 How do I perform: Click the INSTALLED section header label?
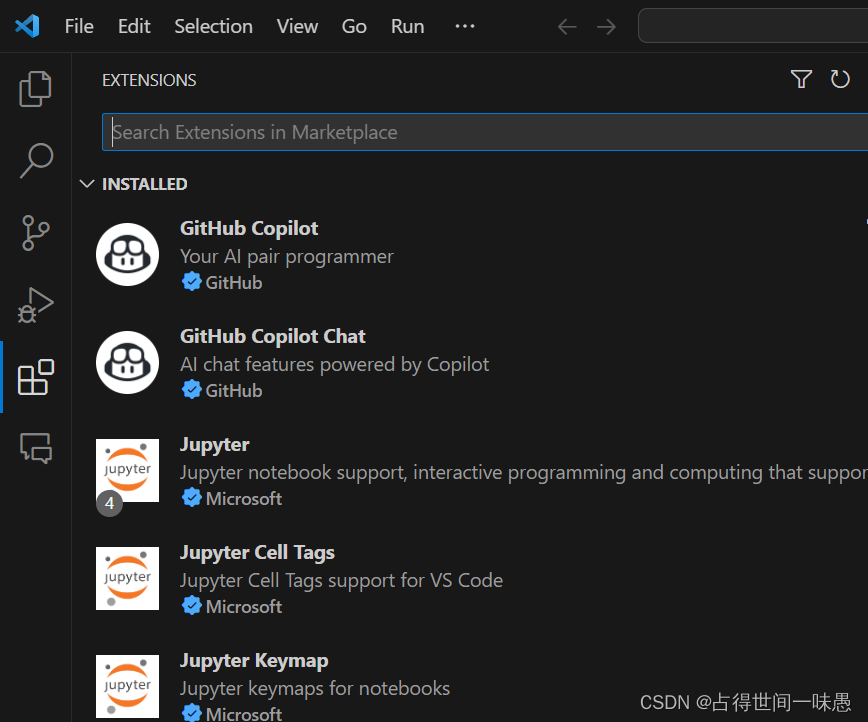pyautogui.click(x=144, y=184)
